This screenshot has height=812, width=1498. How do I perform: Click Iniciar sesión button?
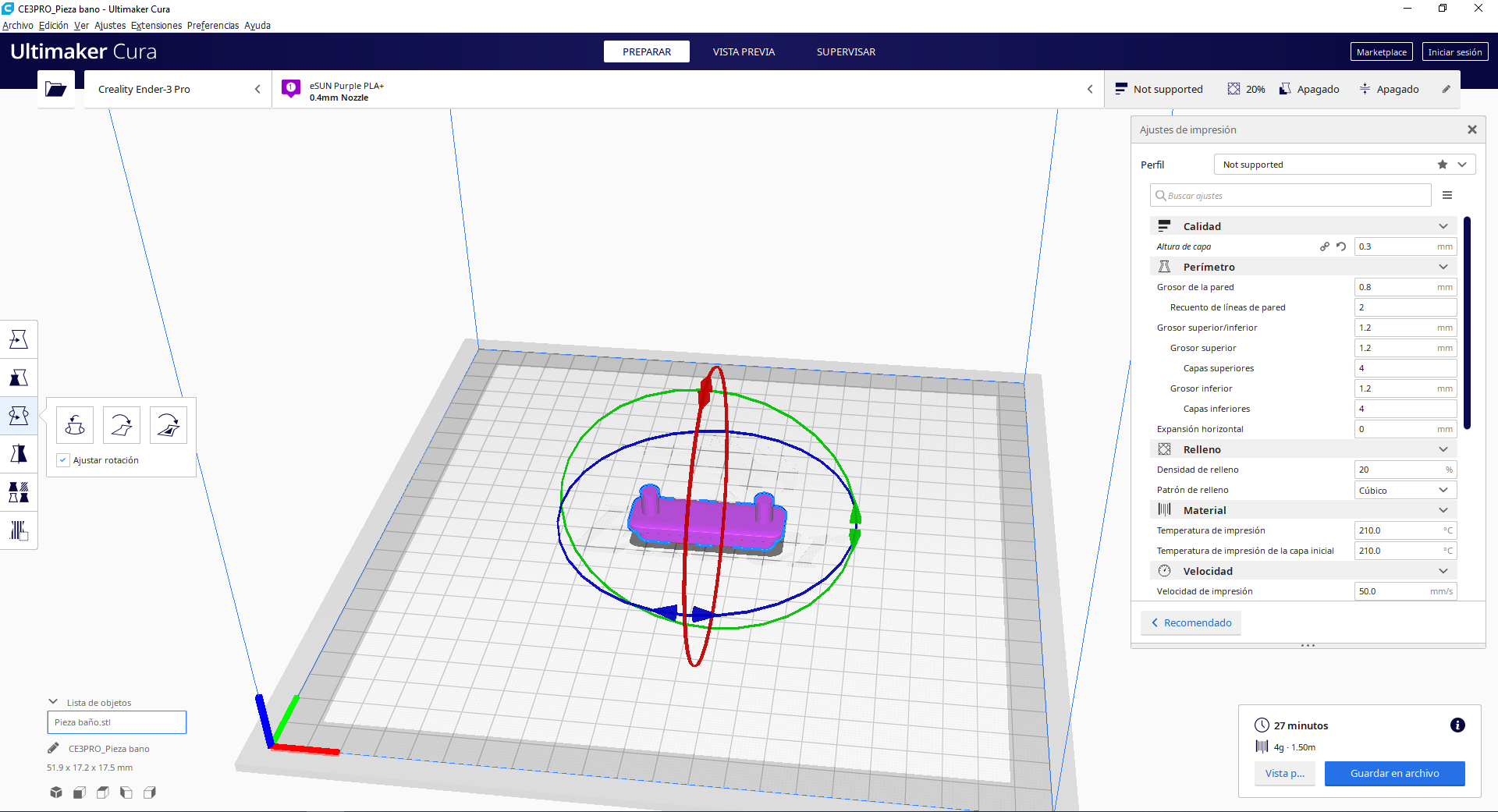(1455, 51)
